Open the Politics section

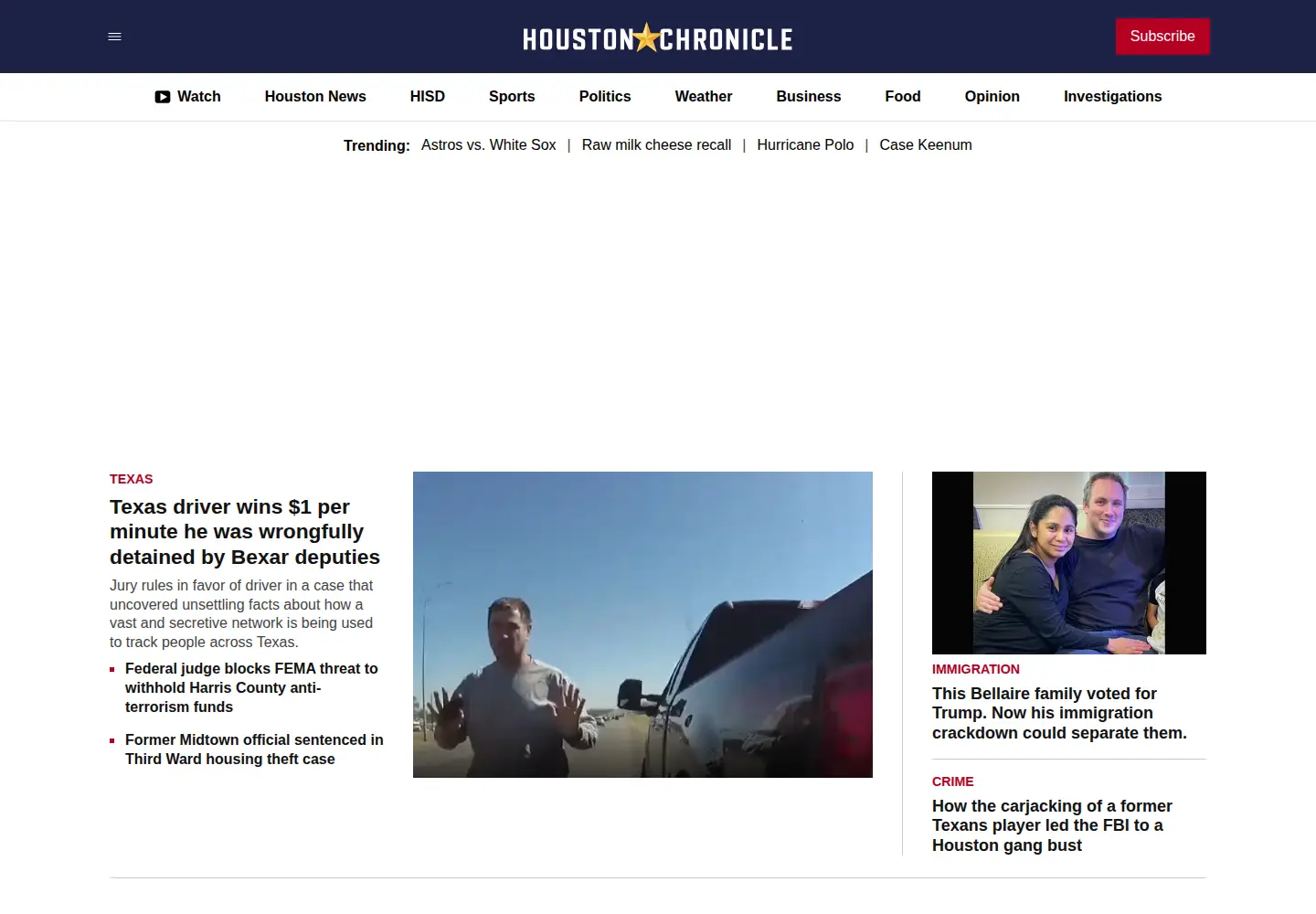pyautogui.click(x=605, y=97)
